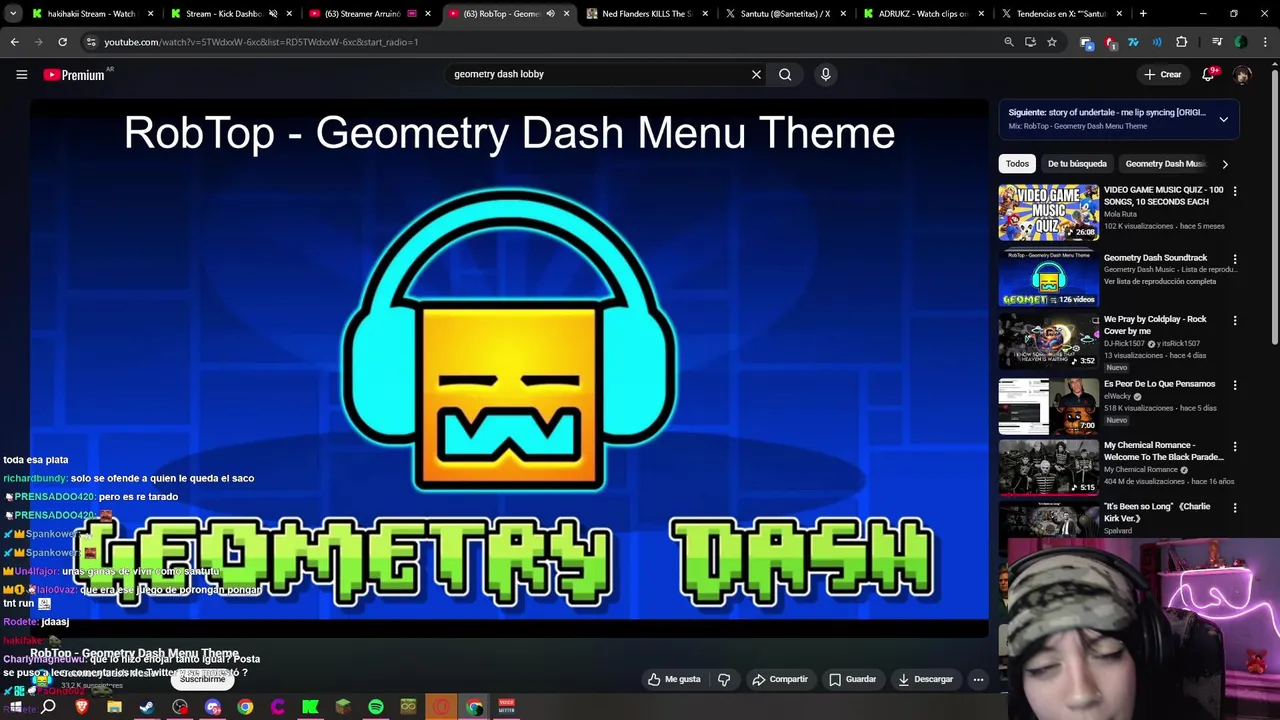Open Chrome three-dot menu

(x=1265, y=42)
